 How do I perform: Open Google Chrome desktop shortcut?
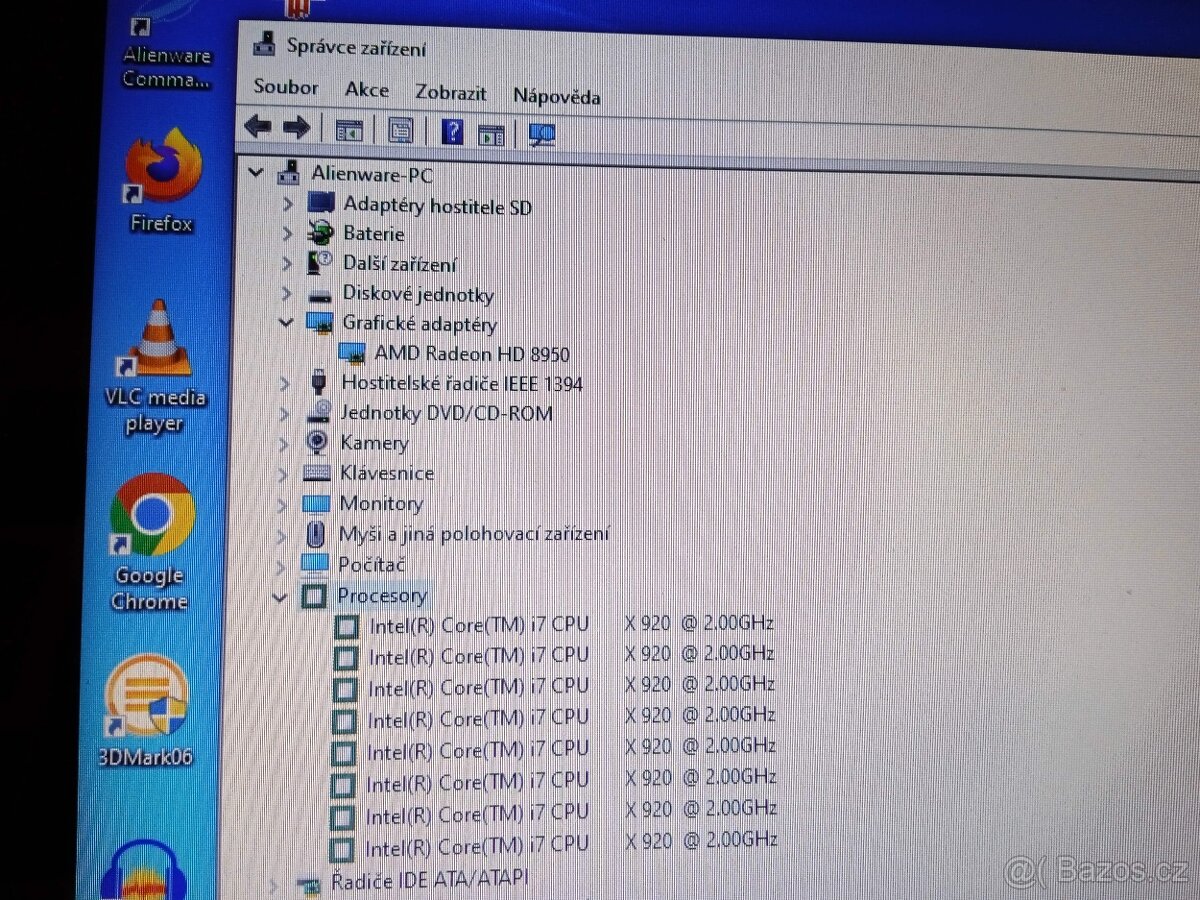pyautogui.click(x=151, y=543)
